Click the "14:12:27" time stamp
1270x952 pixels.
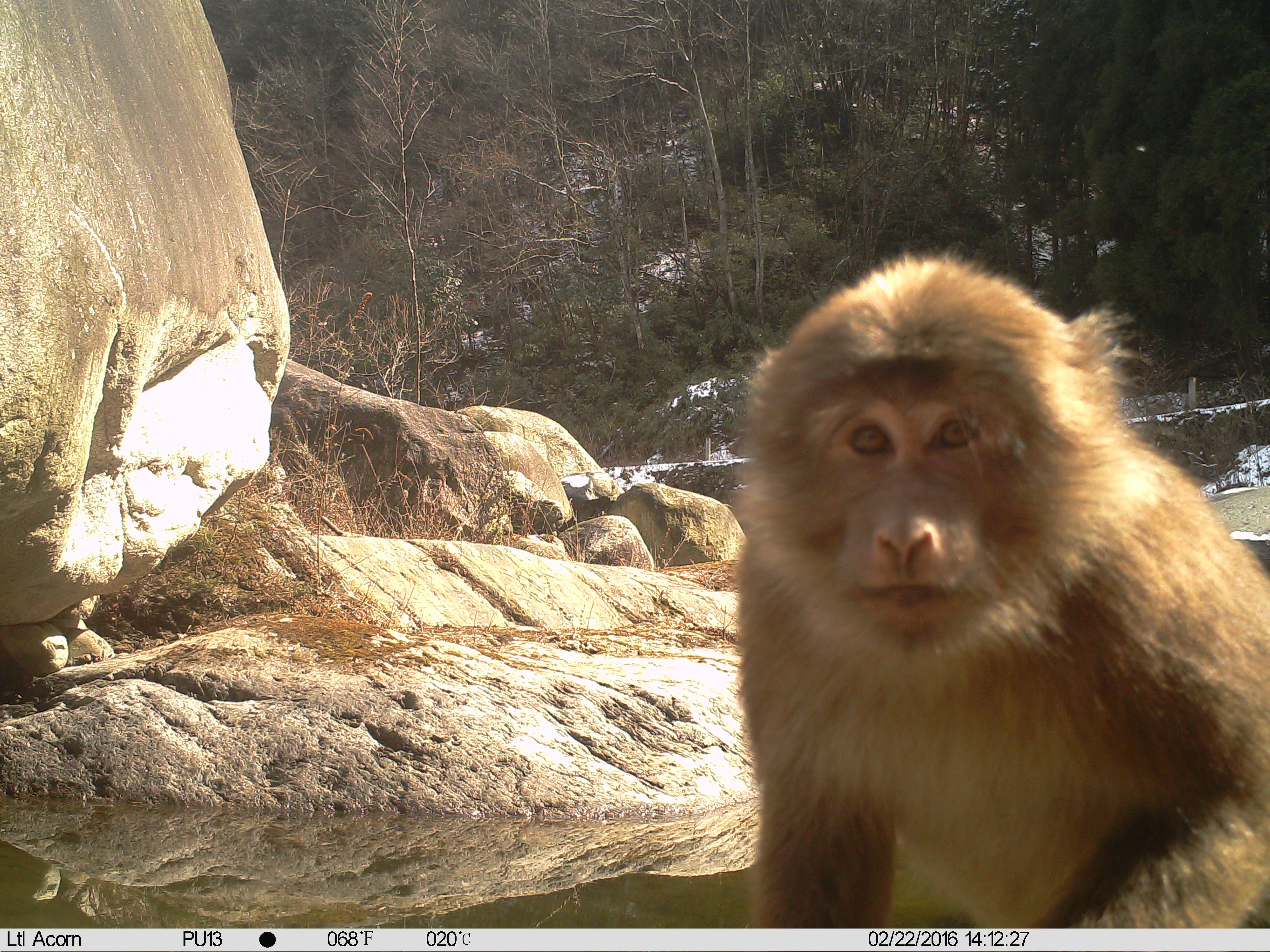[997, 939]
